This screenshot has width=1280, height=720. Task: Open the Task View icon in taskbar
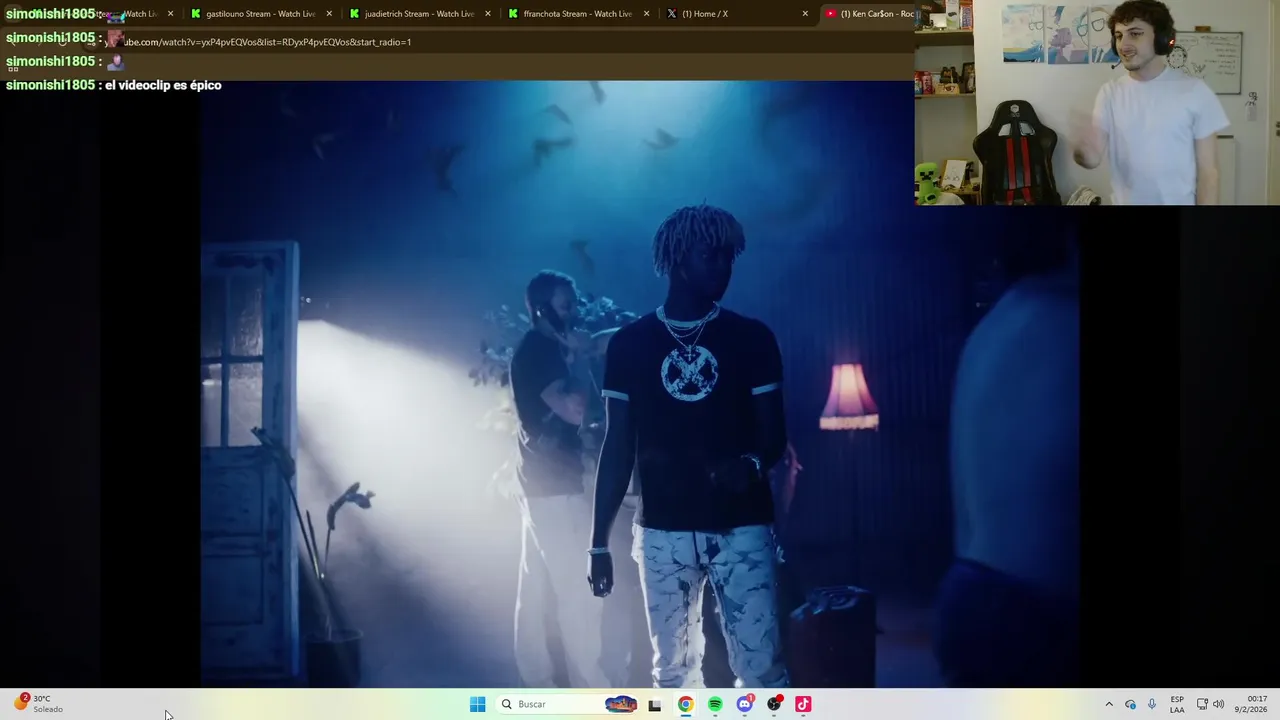click(655, 704)
